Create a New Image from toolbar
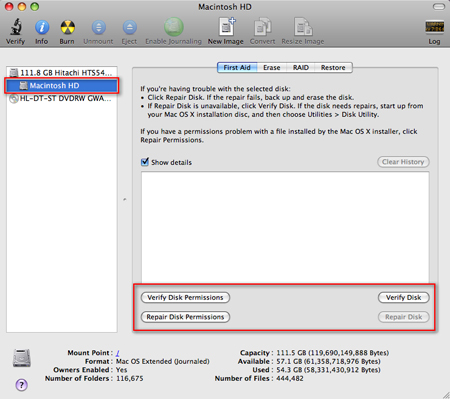450x399 pixels. (x=227, y=27)
